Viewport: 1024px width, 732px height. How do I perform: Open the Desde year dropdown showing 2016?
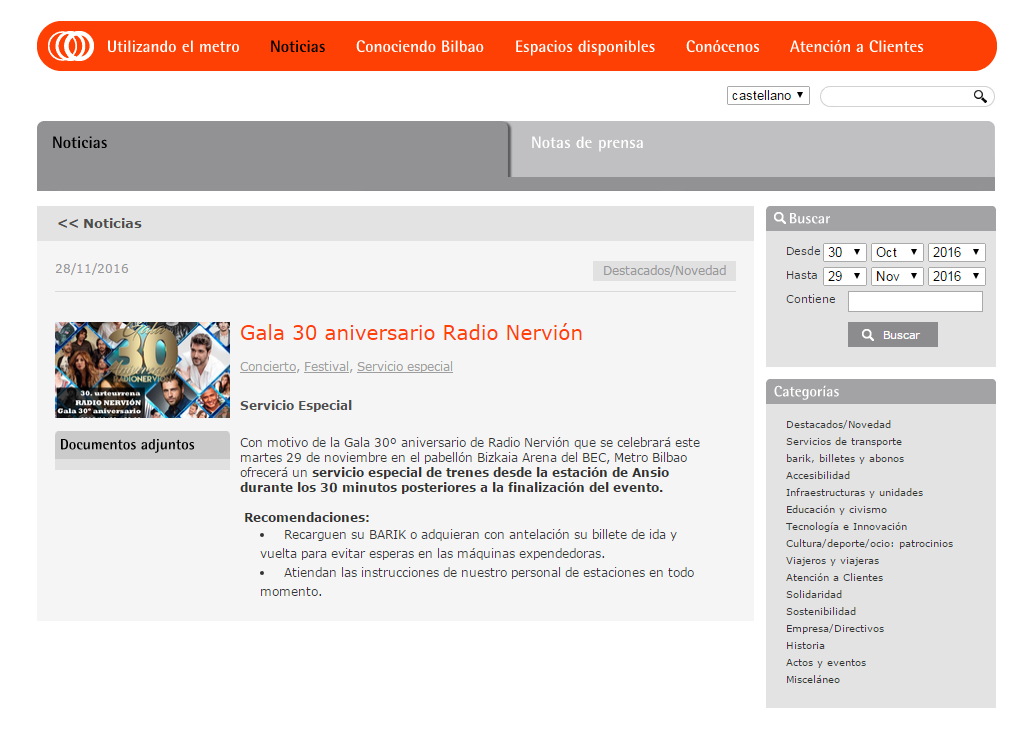pos(956,252)
